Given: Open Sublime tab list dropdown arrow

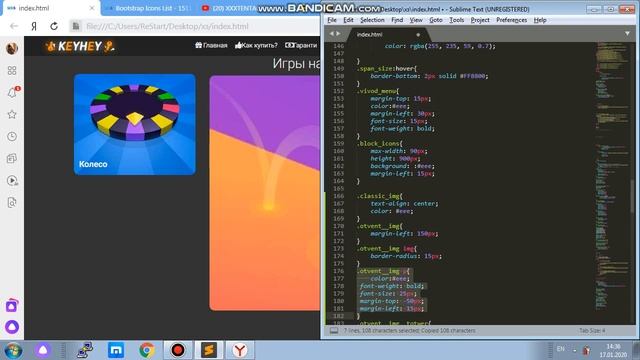Looking at the screenshot, I should [627, 34].
